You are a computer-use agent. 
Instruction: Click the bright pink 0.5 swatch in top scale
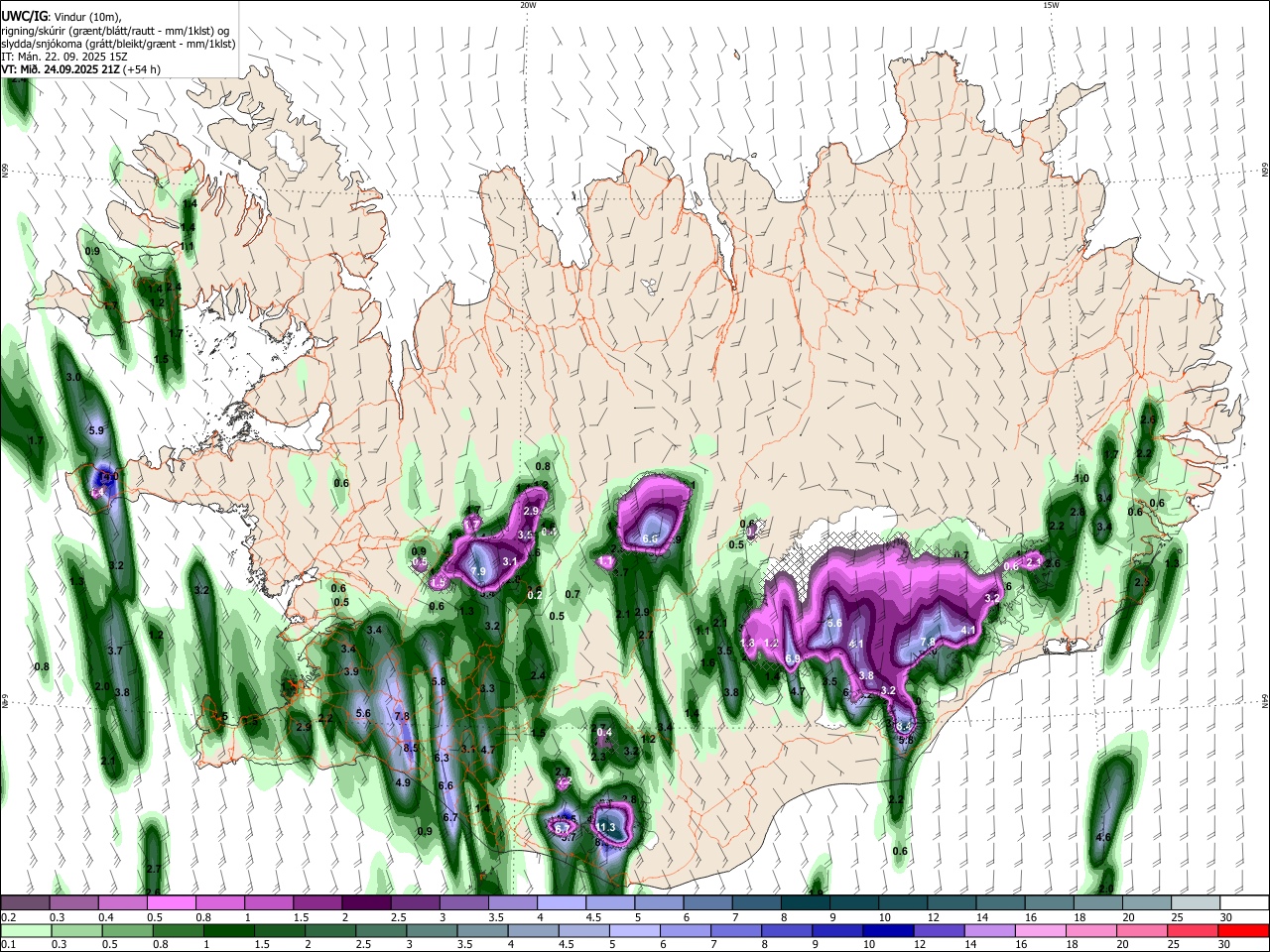pyautogui.click(x=171, y=902)
